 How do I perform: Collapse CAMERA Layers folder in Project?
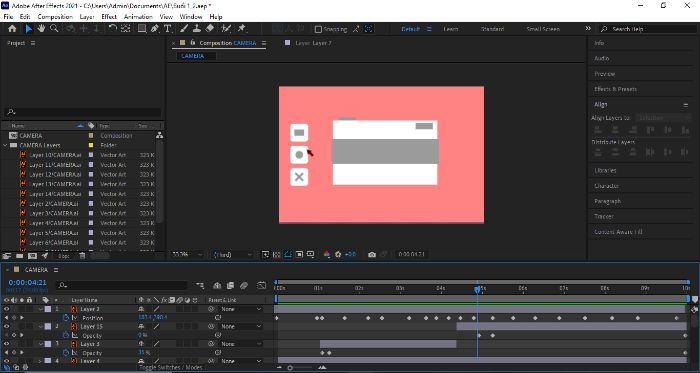pyautogui.click(x=5, y=145)
